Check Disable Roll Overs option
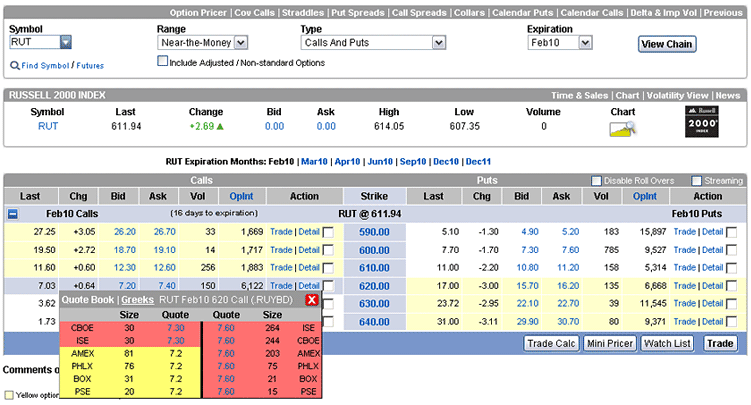This screenshot has width=751, height=405. (596, 181)
